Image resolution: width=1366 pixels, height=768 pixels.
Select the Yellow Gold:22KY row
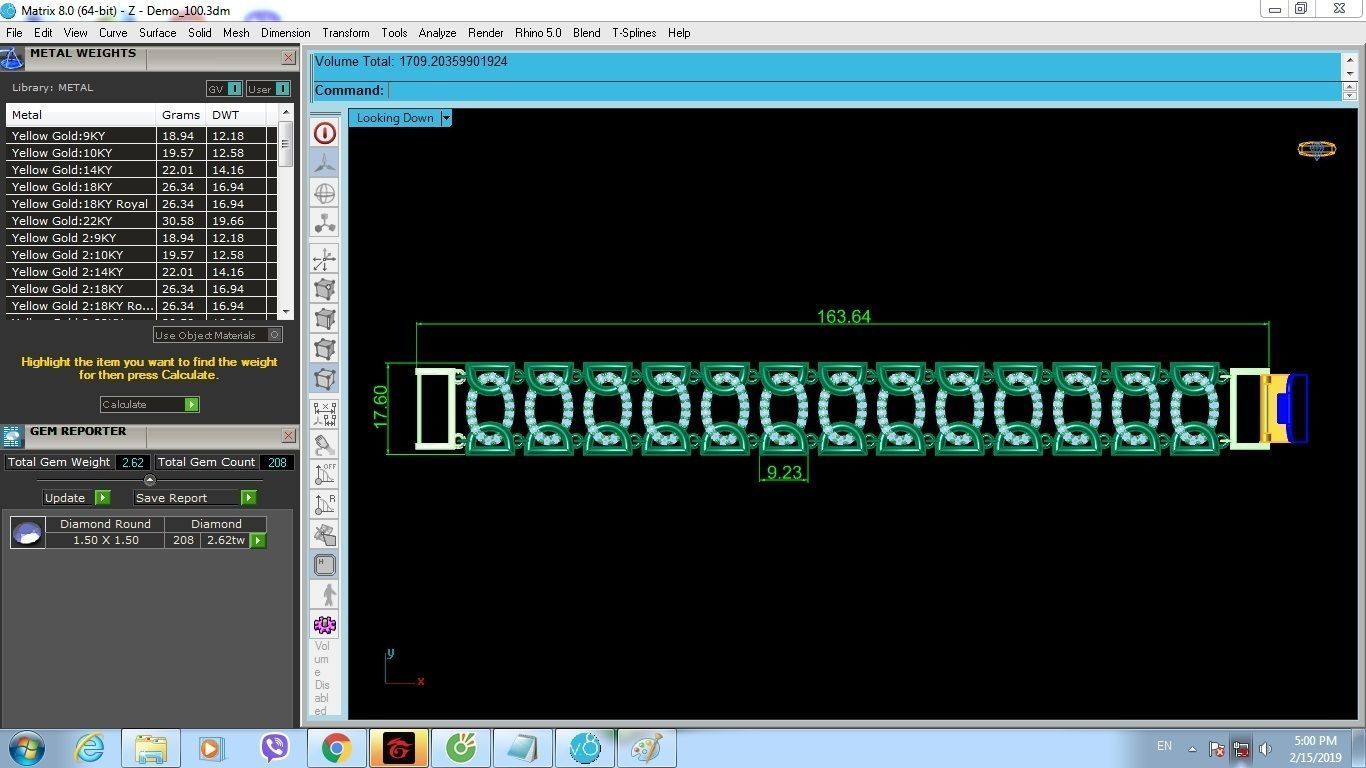tap(141, 221)
